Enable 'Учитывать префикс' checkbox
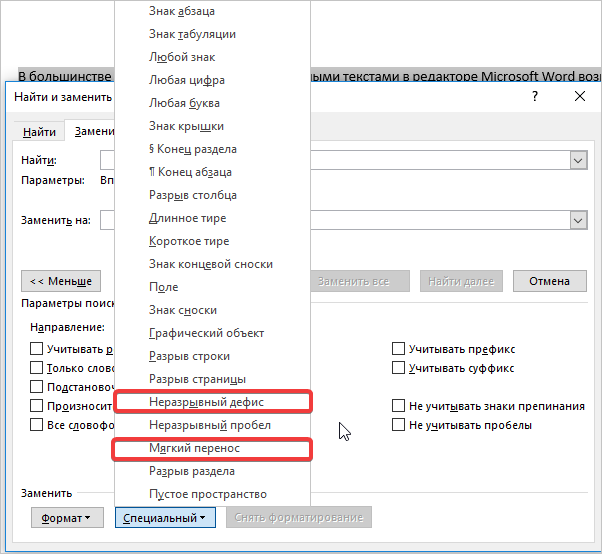 coord(399,349)
